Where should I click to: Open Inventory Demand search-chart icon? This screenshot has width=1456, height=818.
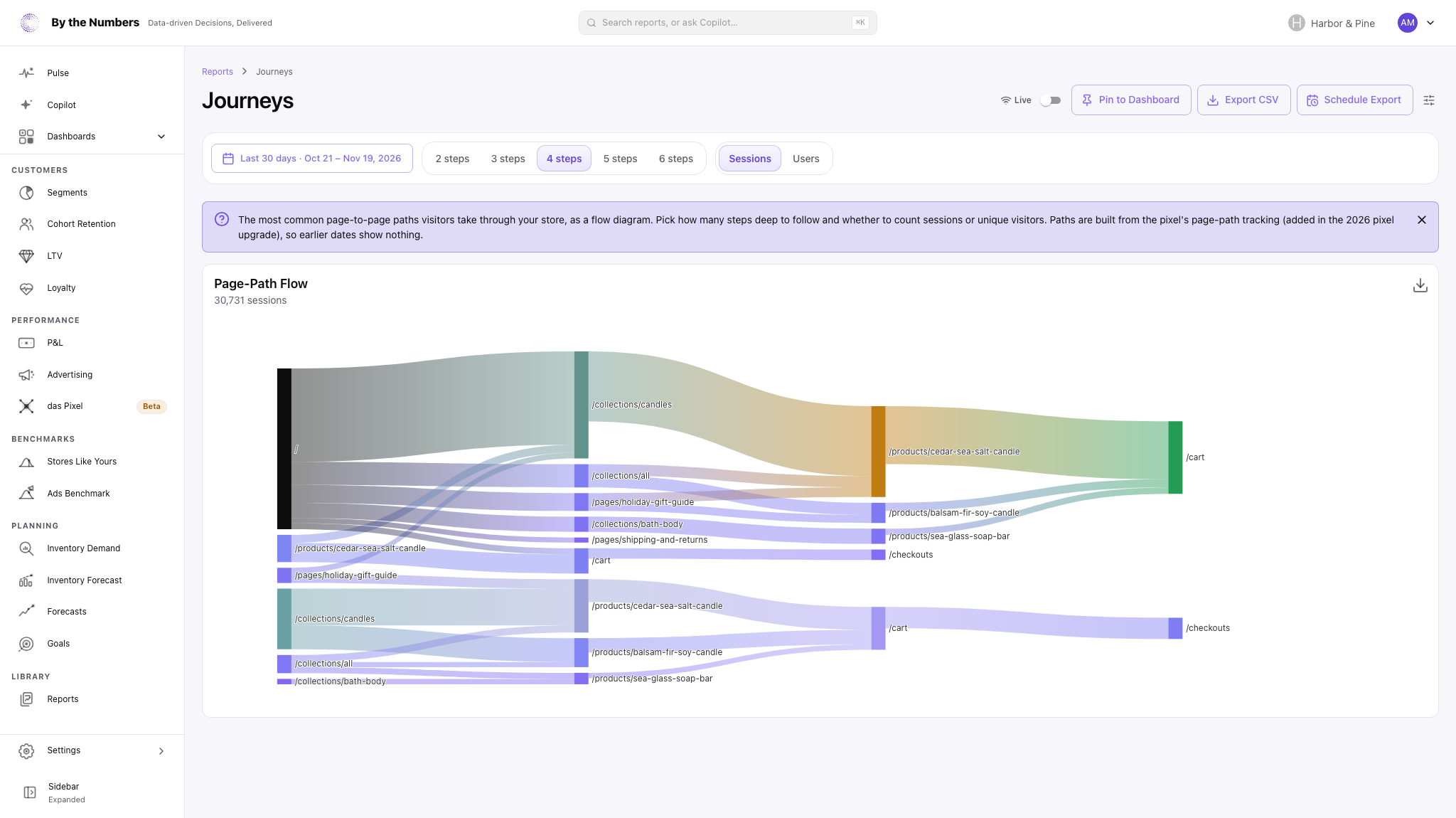pos(26,548)
